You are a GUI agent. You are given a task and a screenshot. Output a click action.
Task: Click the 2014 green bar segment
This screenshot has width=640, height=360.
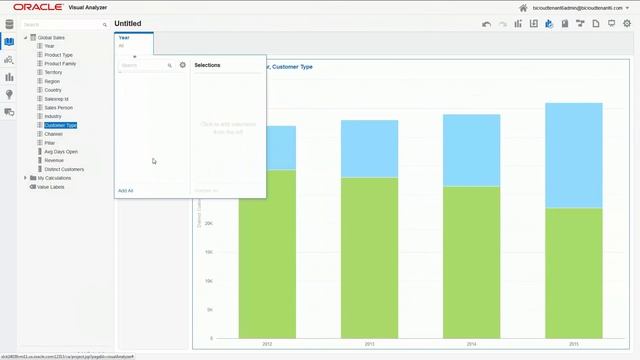471,262
